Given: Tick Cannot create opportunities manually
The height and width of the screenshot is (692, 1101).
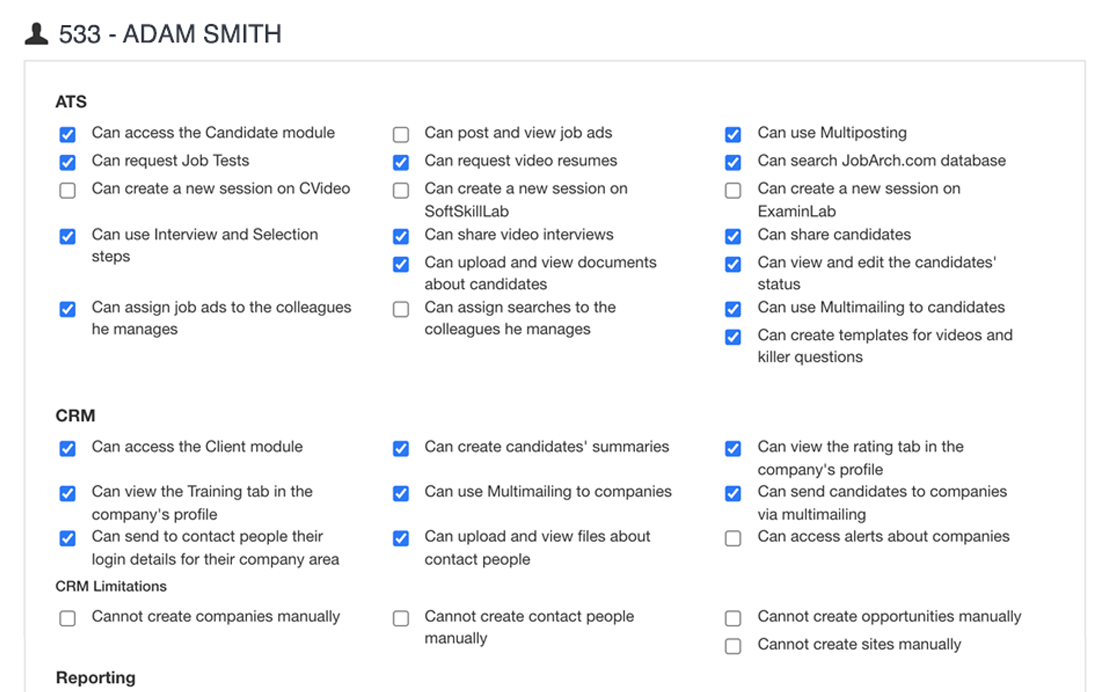Looking at the screenshot, I should (x=733, y=618).
